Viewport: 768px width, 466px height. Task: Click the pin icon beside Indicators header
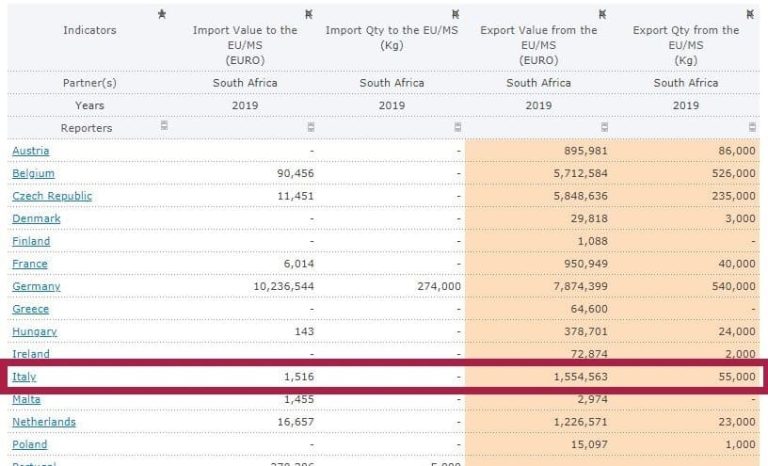(162, 14)
